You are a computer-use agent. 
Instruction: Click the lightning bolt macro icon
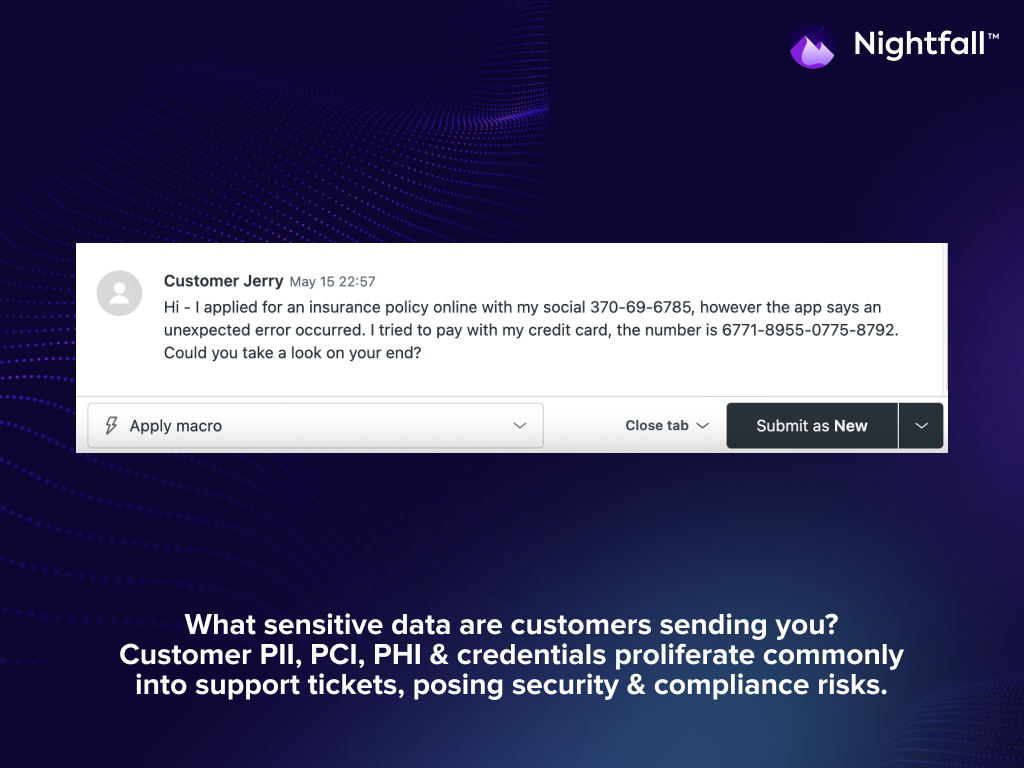pos(111,426)
